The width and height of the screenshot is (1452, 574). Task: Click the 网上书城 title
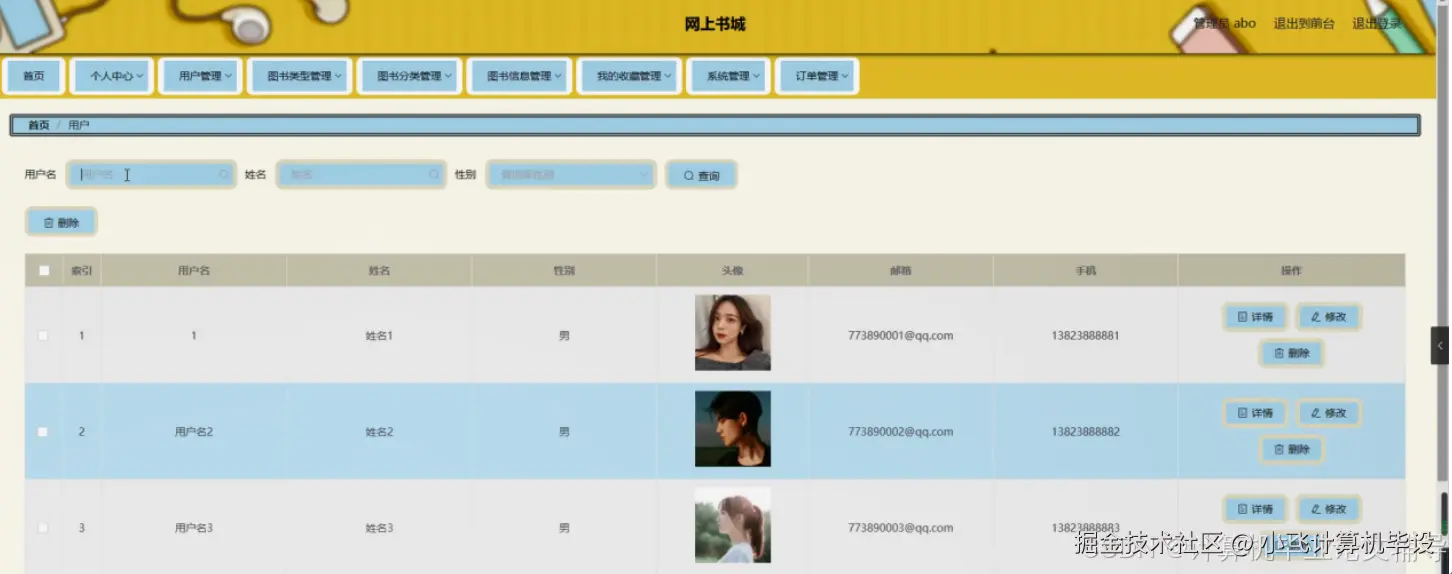click(715, 24)
